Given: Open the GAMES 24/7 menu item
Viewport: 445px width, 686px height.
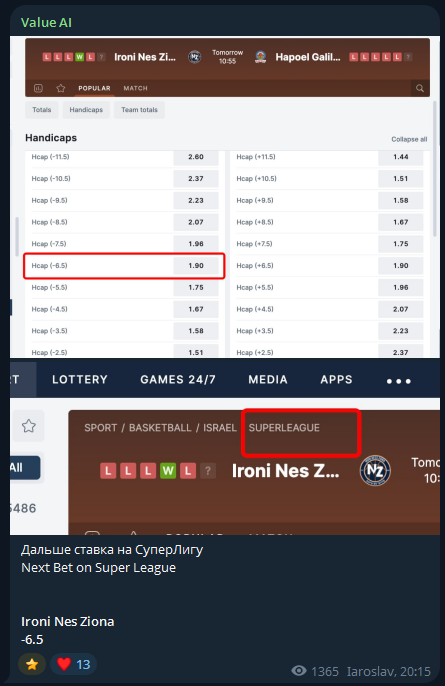Looking at the screenshot, I should [x=178, y=379].
